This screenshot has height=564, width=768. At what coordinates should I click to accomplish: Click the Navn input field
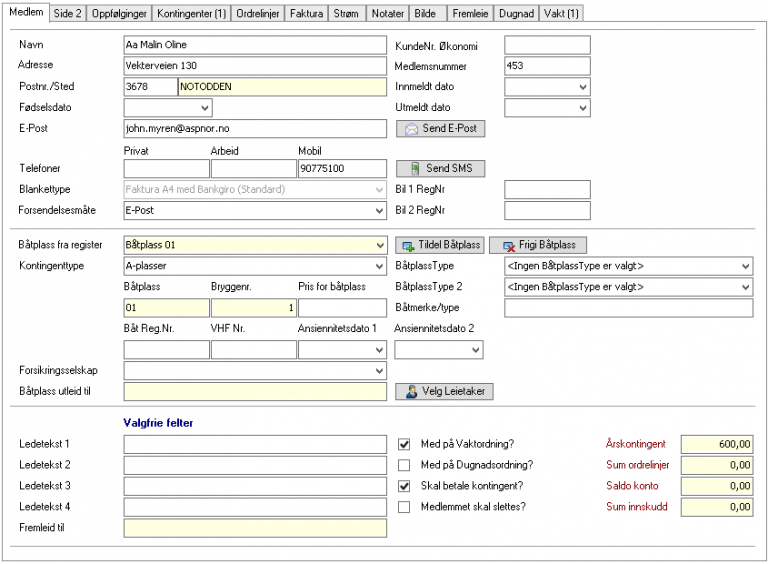tap(254, 45)
